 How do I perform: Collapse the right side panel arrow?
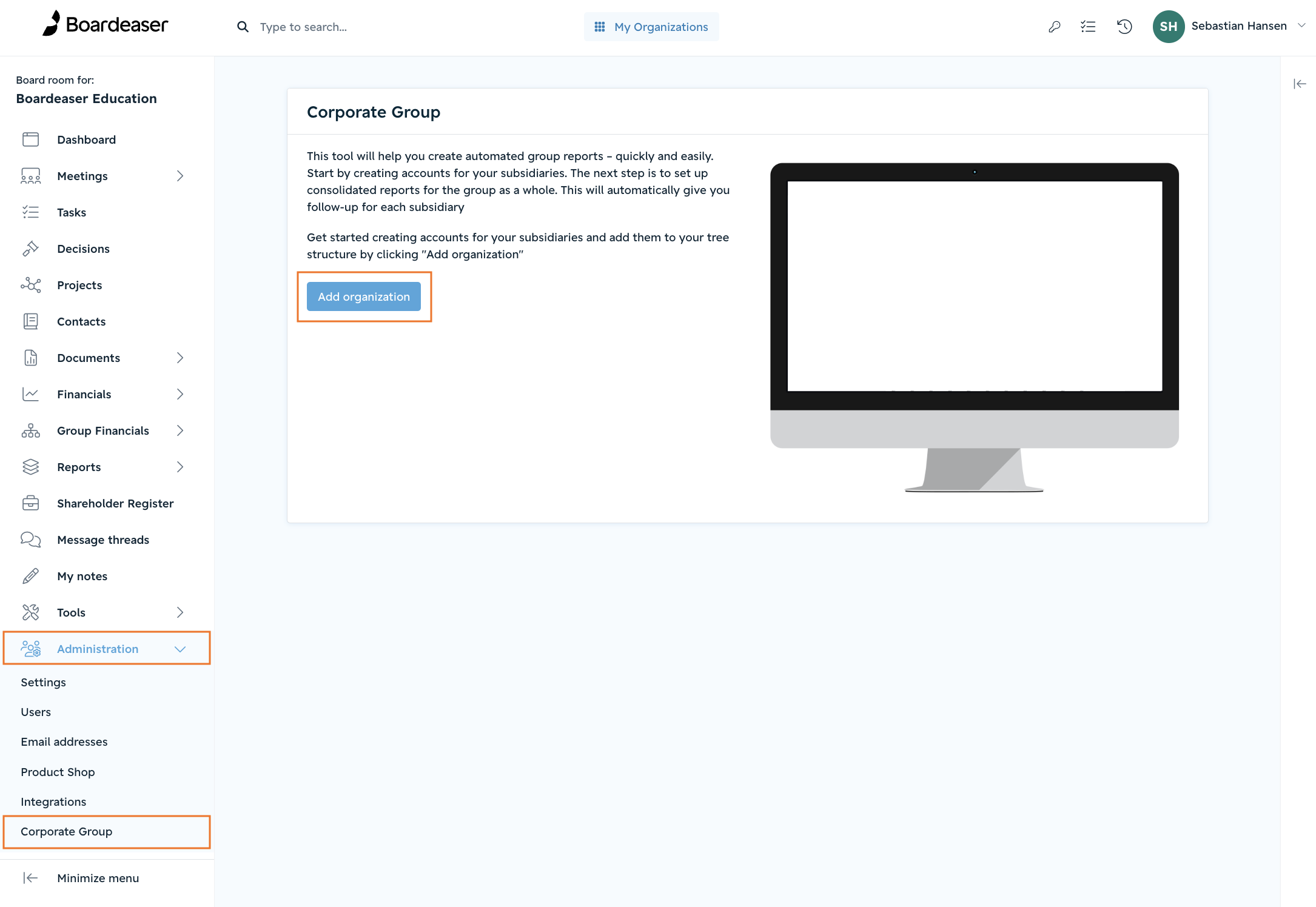coord(1299,84)
